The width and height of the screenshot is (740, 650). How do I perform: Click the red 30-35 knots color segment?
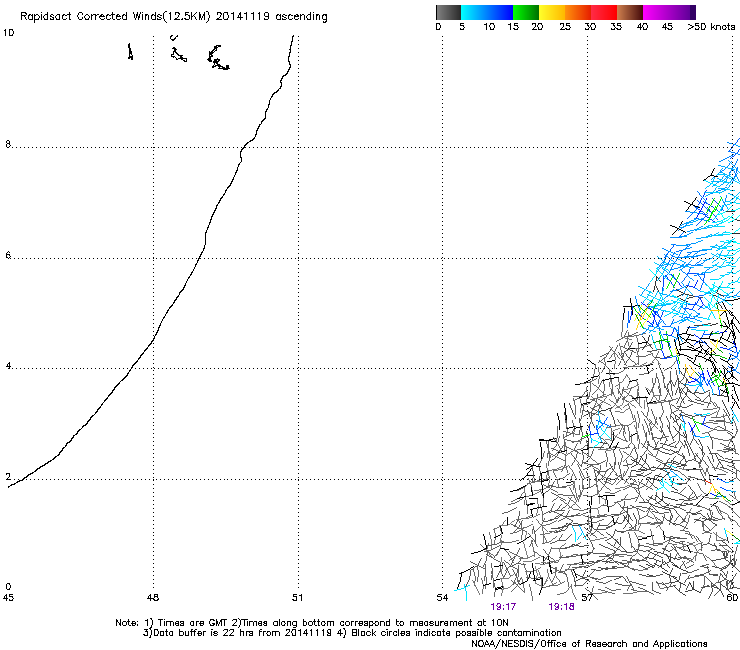tap(604, 12)
